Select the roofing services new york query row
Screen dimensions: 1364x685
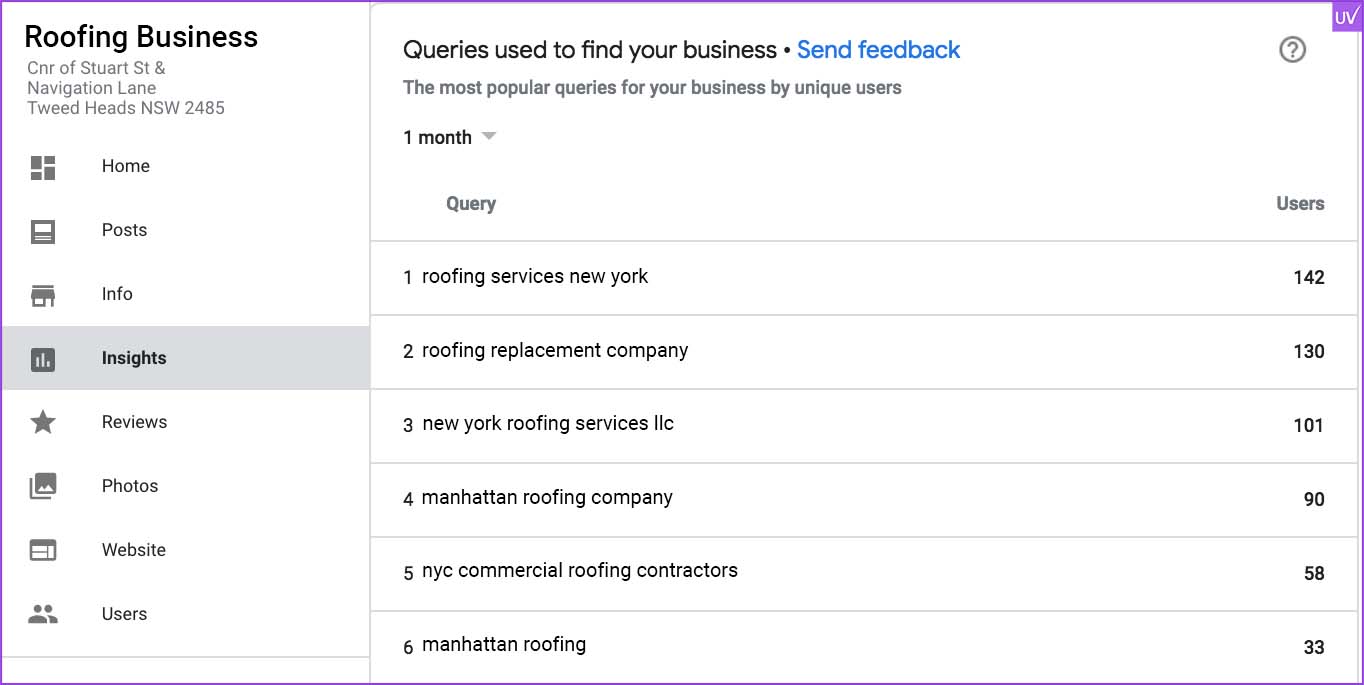[864, 278]
